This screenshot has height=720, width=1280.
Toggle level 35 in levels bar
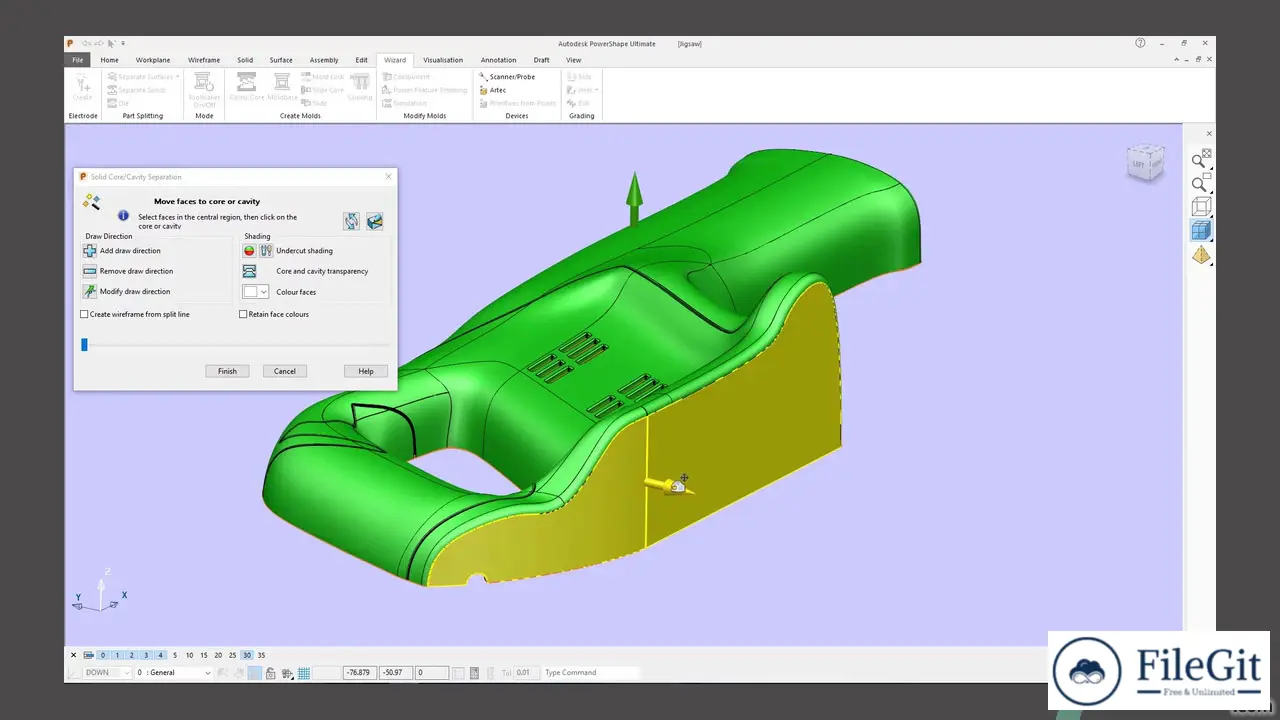261,655
